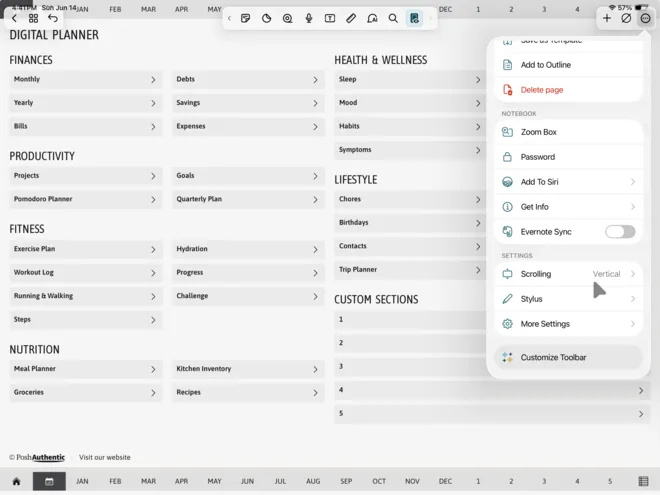Open the Recipes section

(x=248, y=393)
